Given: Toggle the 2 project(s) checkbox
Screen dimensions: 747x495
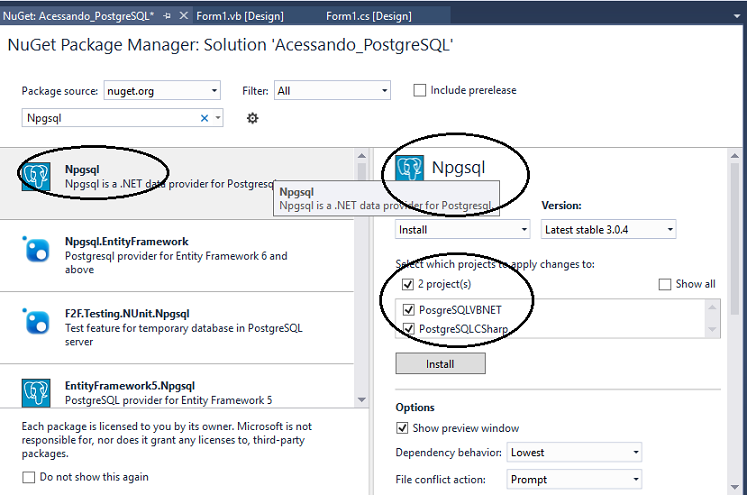Looking at the screenshot, I should click(x=407, y=284).
